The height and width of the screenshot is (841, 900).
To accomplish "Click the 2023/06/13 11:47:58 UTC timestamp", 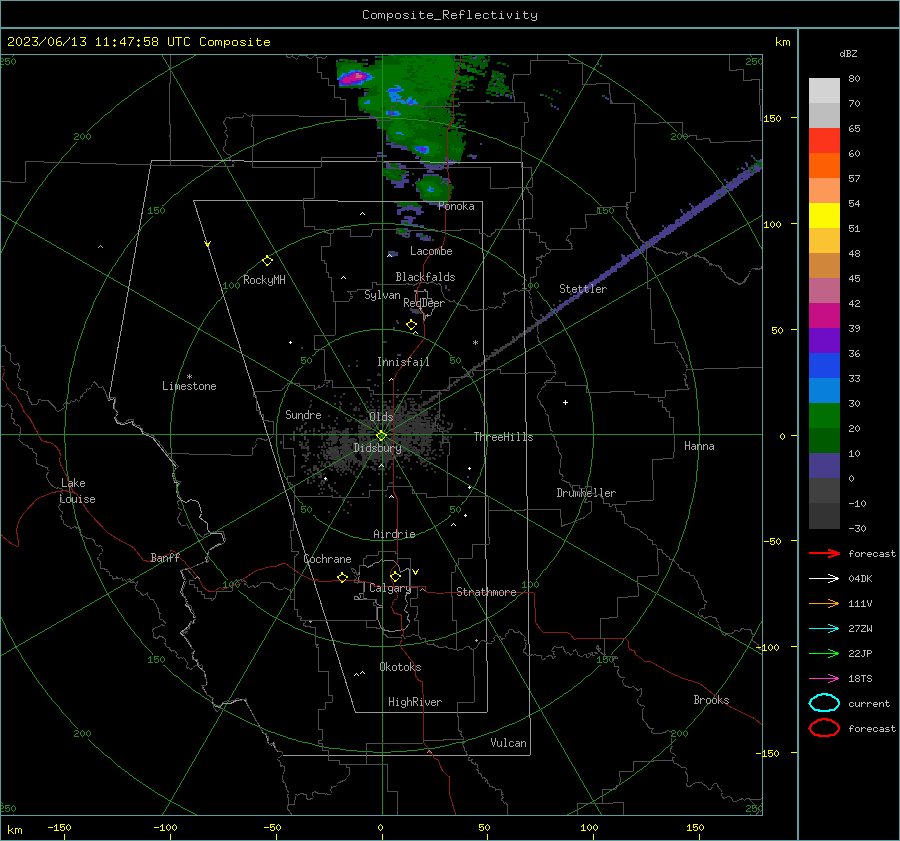I will [138, 42].
